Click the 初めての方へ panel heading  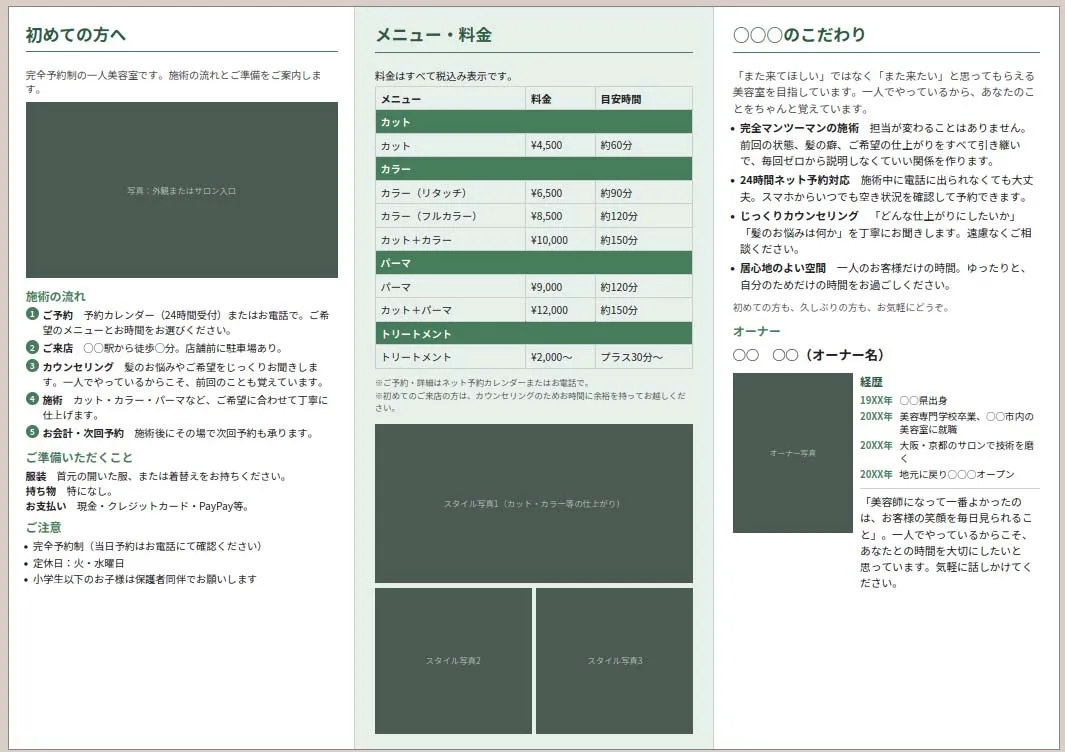tap(76, 35)
